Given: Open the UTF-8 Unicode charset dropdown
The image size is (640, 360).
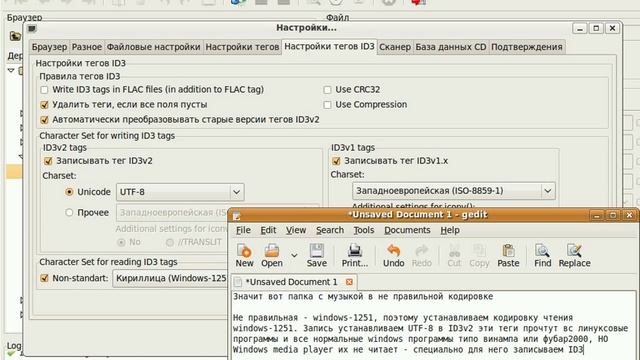Looking at the screenshot, I should [x=180, y=192].
